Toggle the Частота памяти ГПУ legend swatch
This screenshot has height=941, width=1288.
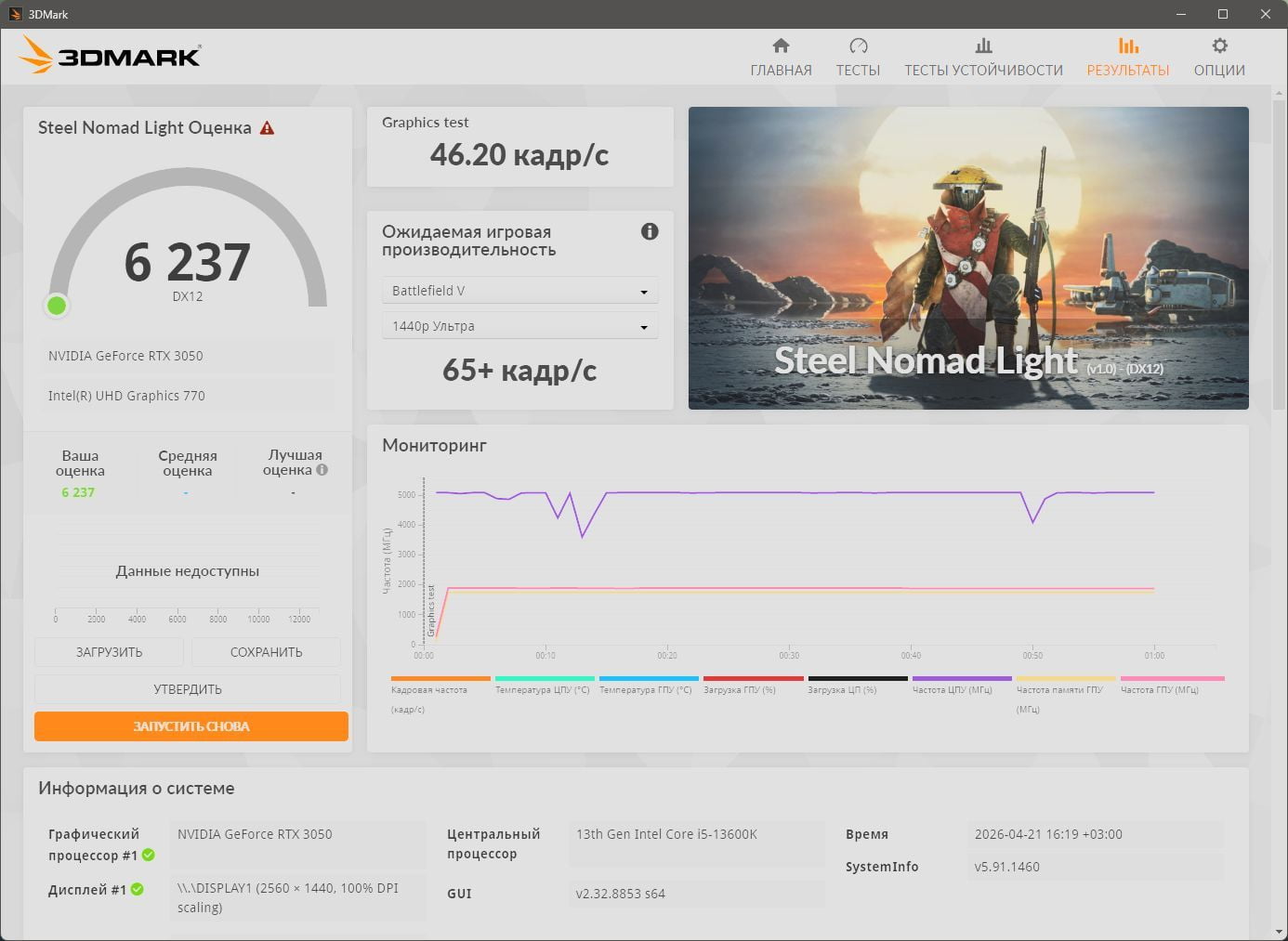pyautogui.click(x=1066, y=679)
